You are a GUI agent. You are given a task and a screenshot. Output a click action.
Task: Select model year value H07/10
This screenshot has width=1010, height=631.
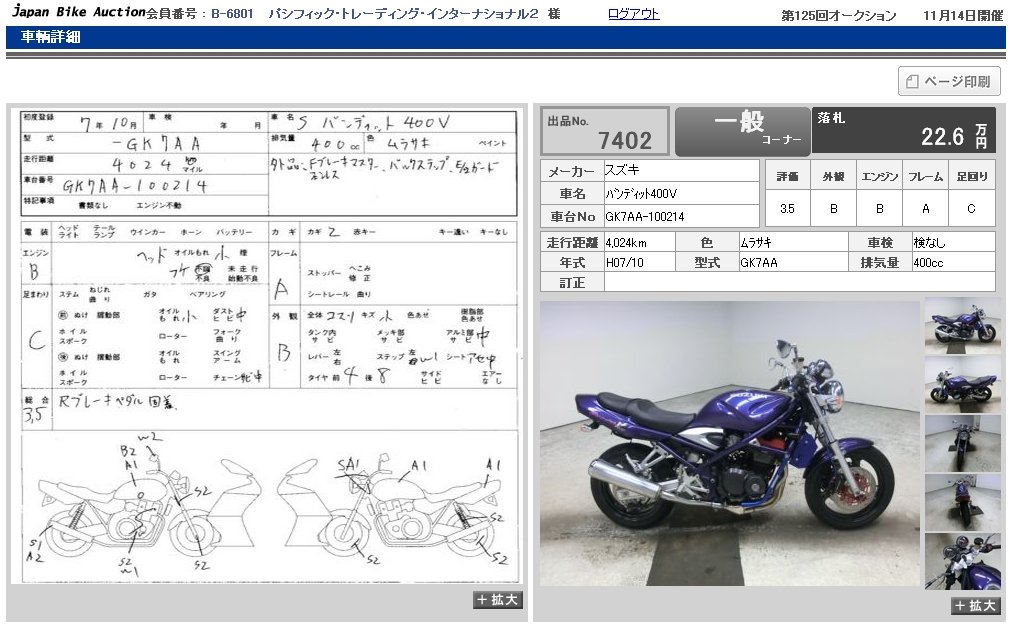[x=625, y=263]
